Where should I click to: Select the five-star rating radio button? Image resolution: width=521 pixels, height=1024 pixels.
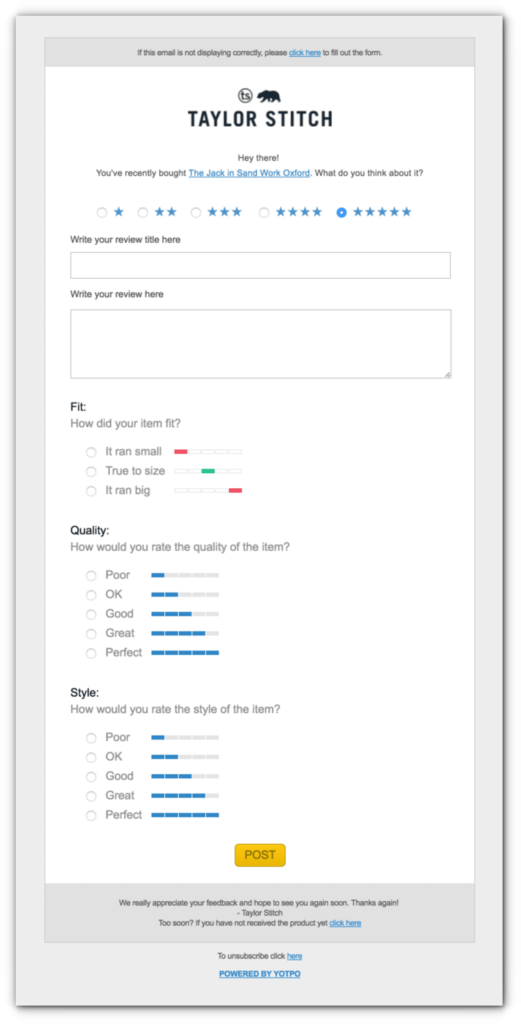[341, 212]
